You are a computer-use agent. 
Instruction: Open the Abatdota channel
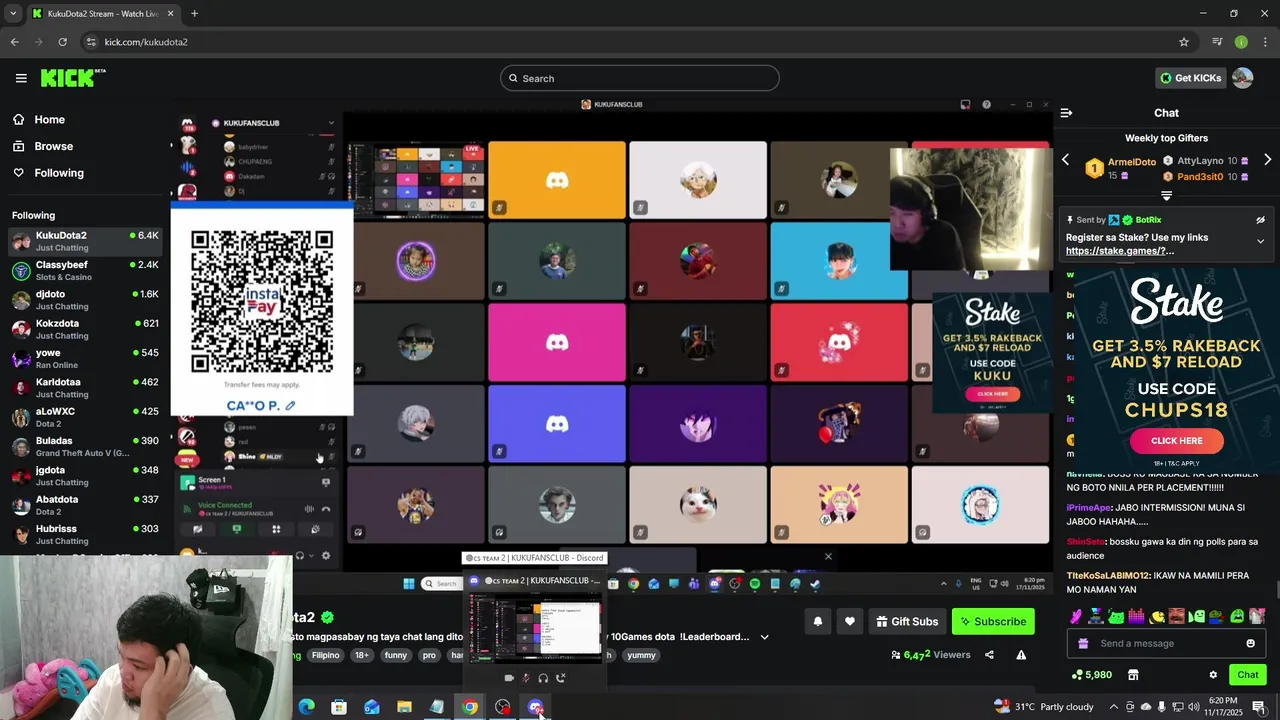85,505
